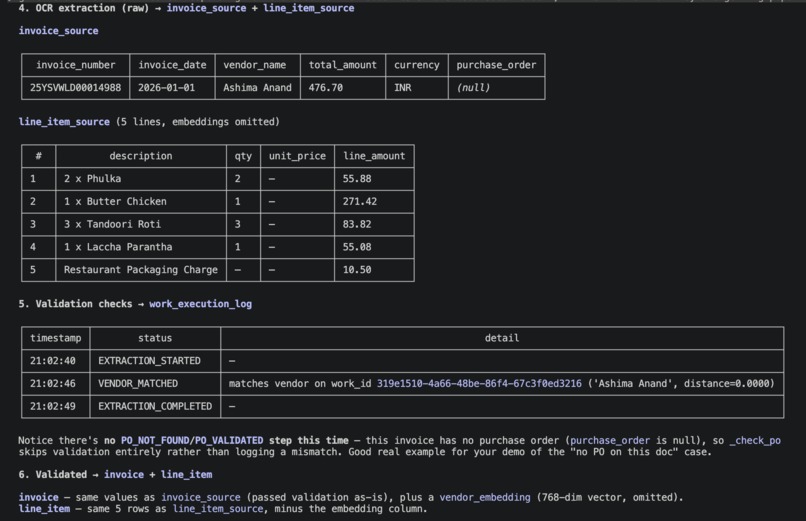
Task: Select invoice date value 2026-01-01
Action: 167,88
